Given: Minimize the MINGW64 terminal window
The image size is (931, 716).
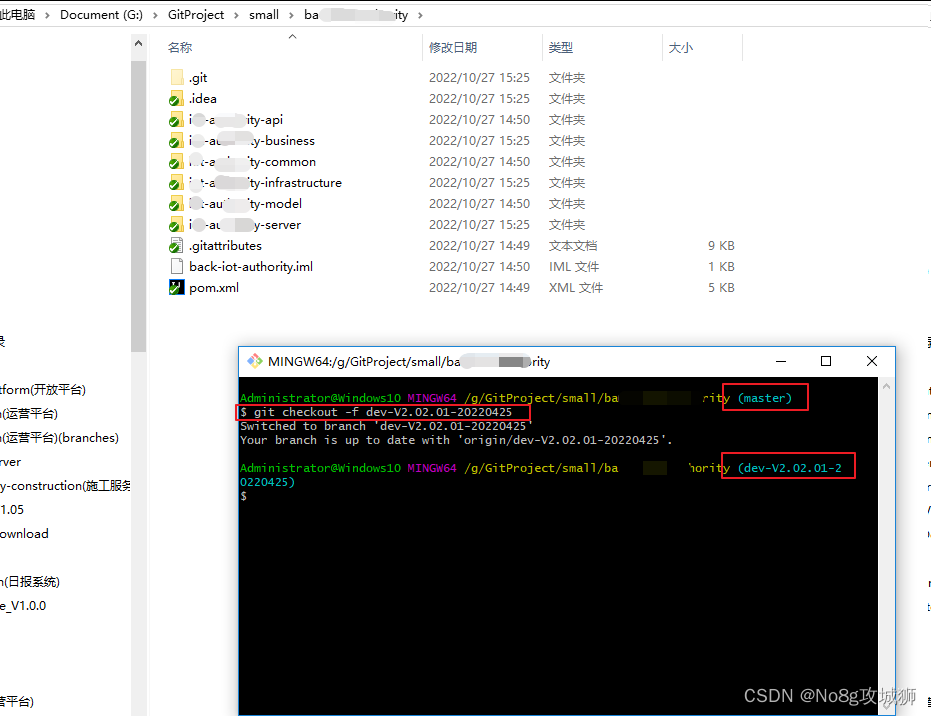Looking at the screenshot, I should tap(781, 361).
